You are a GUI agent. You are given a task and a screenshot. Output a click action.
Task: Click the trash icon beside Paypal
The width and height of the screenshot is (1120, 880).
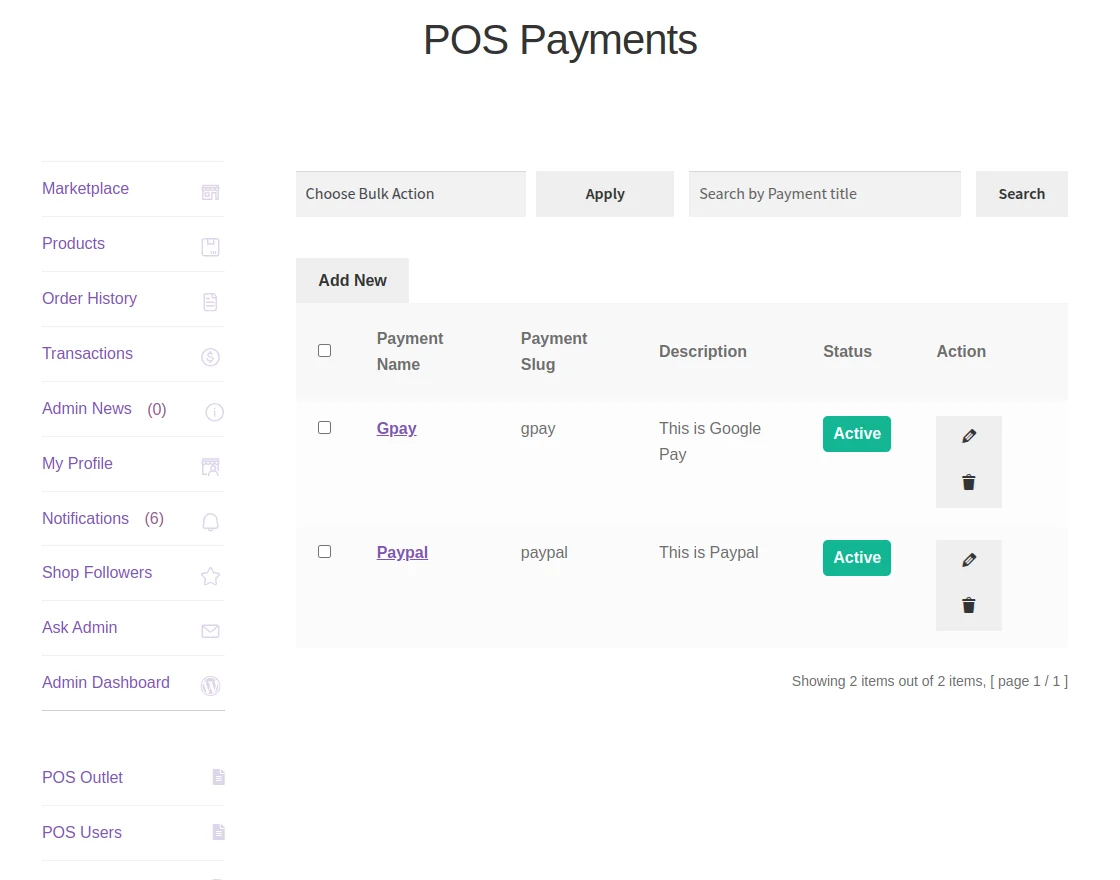968,605
